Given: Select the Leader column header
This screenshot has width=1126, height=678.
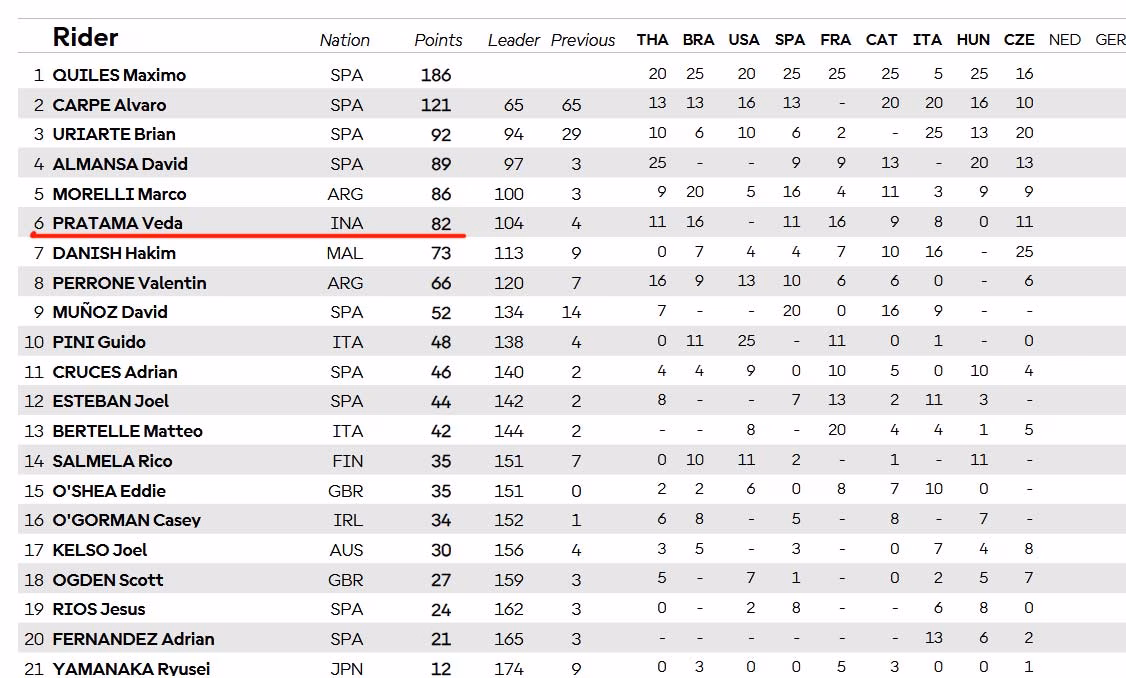Looking at the screenshot, I should click(513, 40).
